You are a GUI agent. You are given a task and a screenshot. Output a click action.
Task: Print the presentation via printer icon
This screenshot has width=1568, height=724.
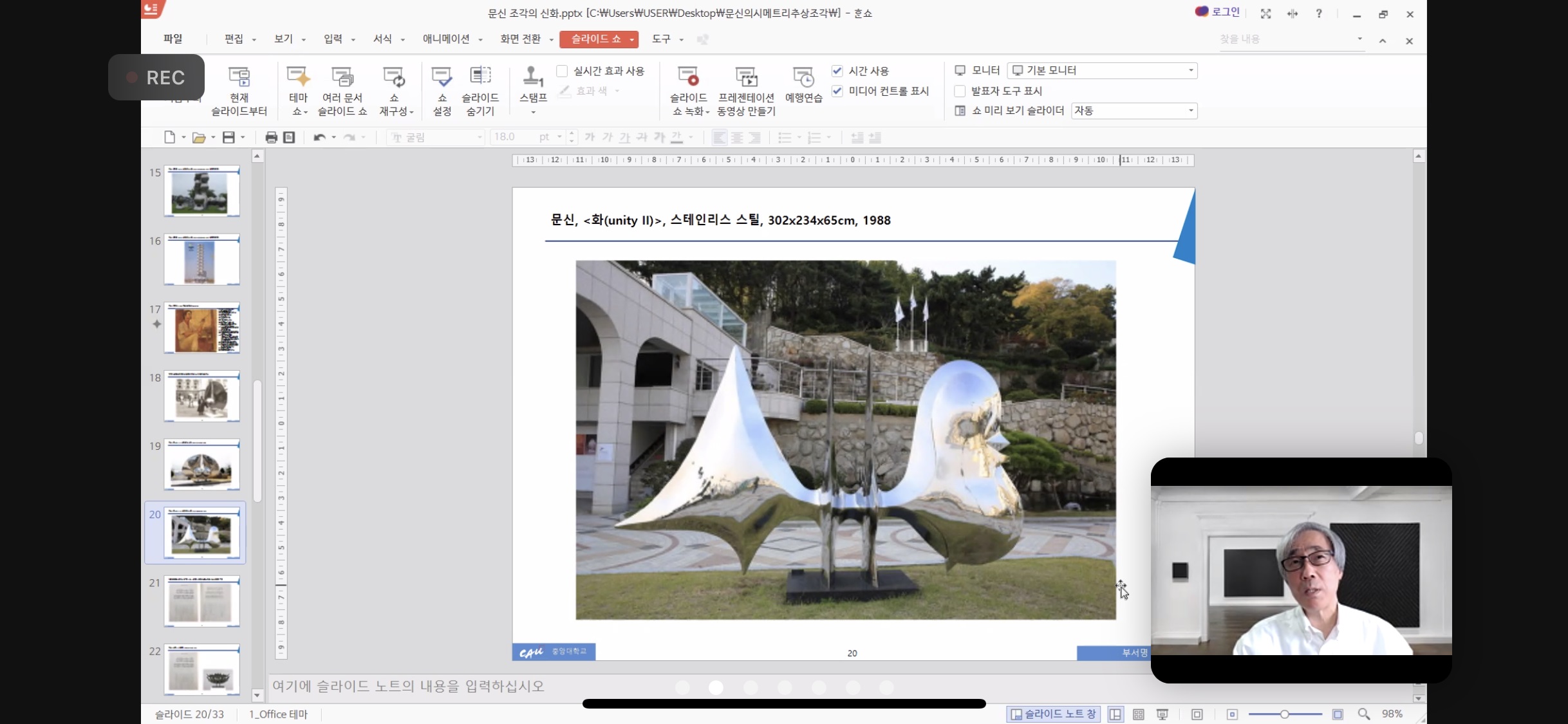tap(271, 137)
